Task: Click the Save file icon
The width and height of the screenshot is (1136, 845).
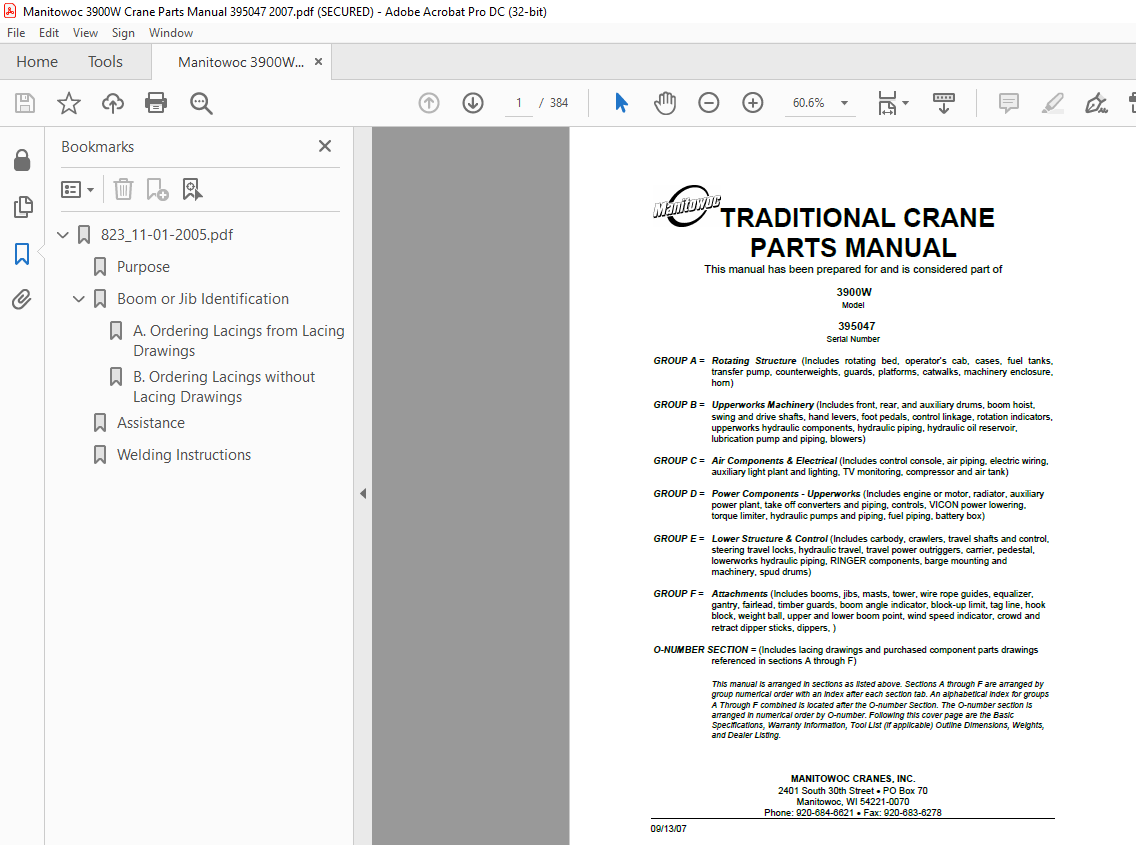Action: (25, 103)
